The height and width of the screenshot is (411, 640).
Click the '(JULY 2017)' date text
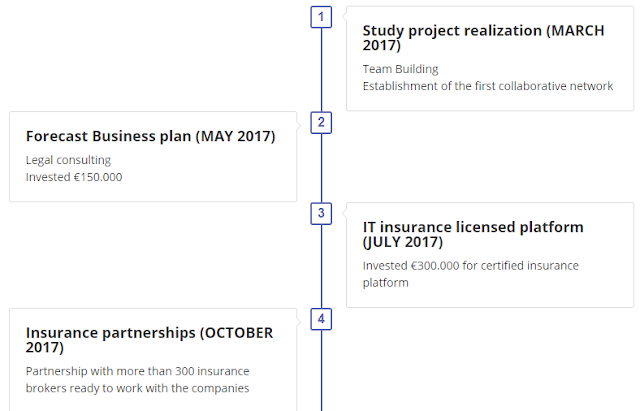[x=403, y=242]
